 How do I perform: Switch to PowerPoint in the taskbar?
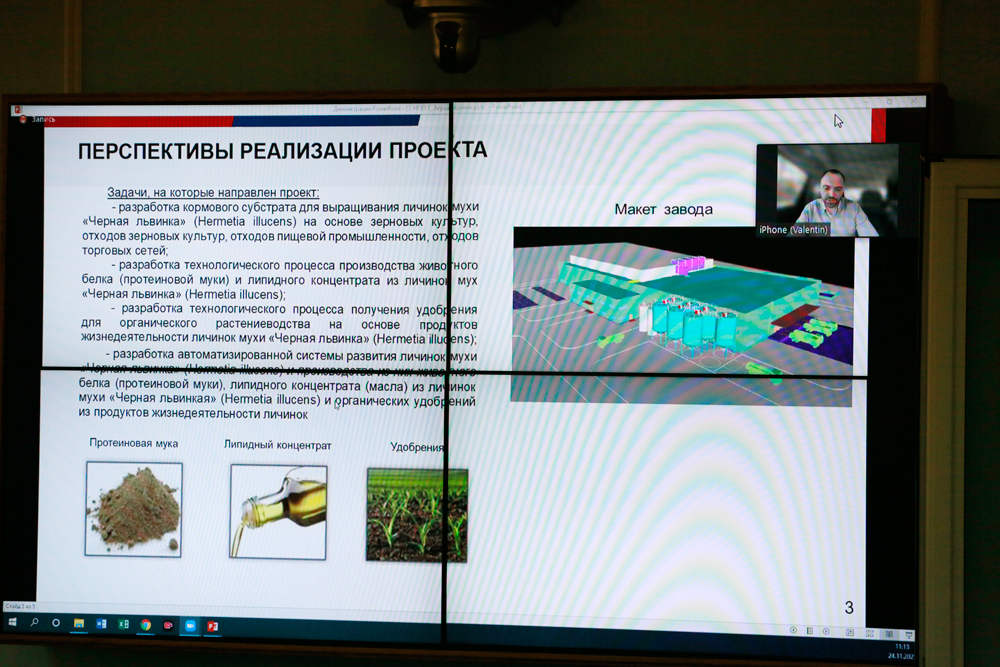tap(212, 626)
